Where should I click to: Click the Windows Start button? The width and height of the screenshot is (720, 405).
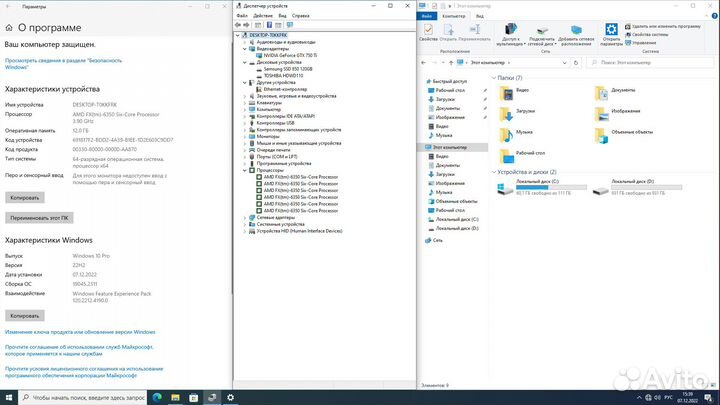pyautogui.click(x=9, y=398)
